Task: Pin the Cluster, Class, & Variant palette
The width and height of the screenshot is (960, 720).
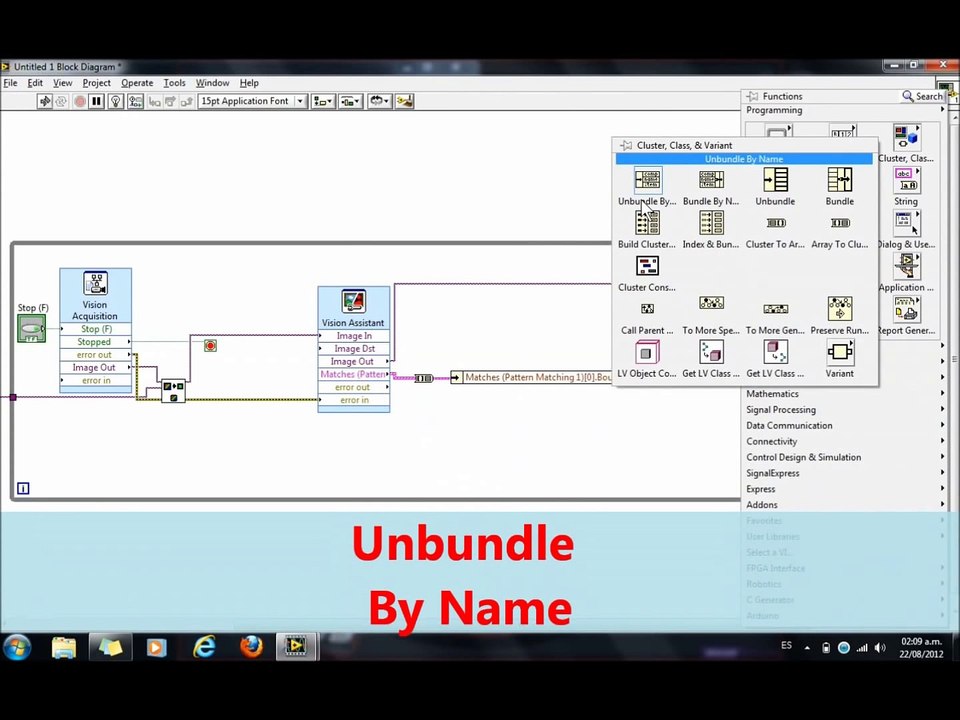Action: click(626, 145)
